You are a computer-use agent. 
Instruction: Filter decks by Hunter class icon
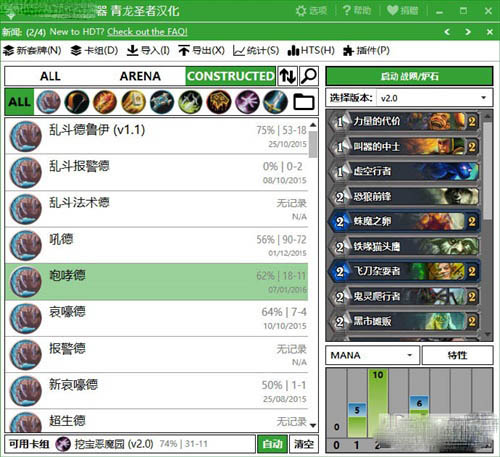(77, 102)
